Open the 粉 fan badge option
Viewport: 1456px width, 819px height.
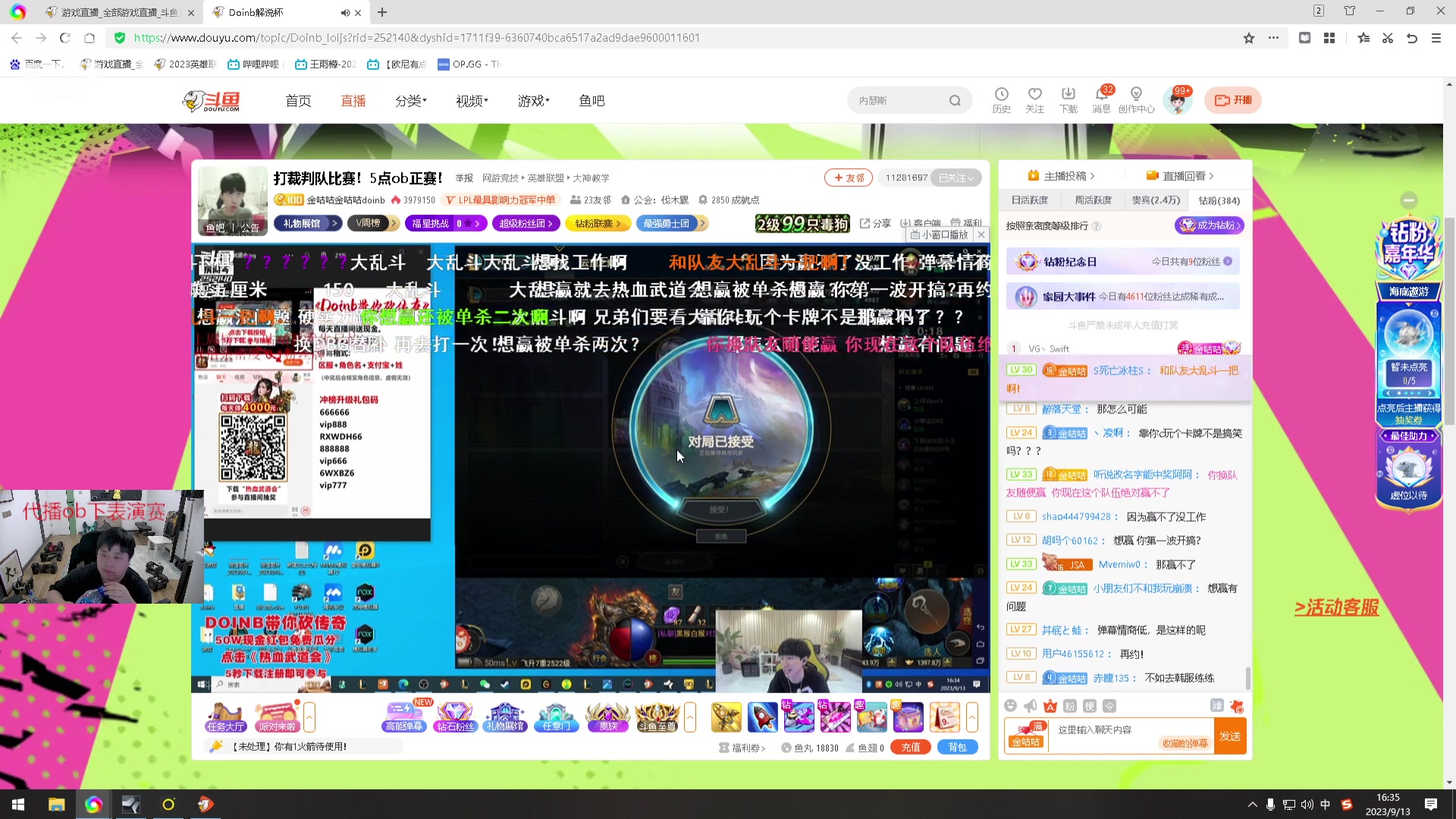pyautogui.click(x=1069, y=706)
